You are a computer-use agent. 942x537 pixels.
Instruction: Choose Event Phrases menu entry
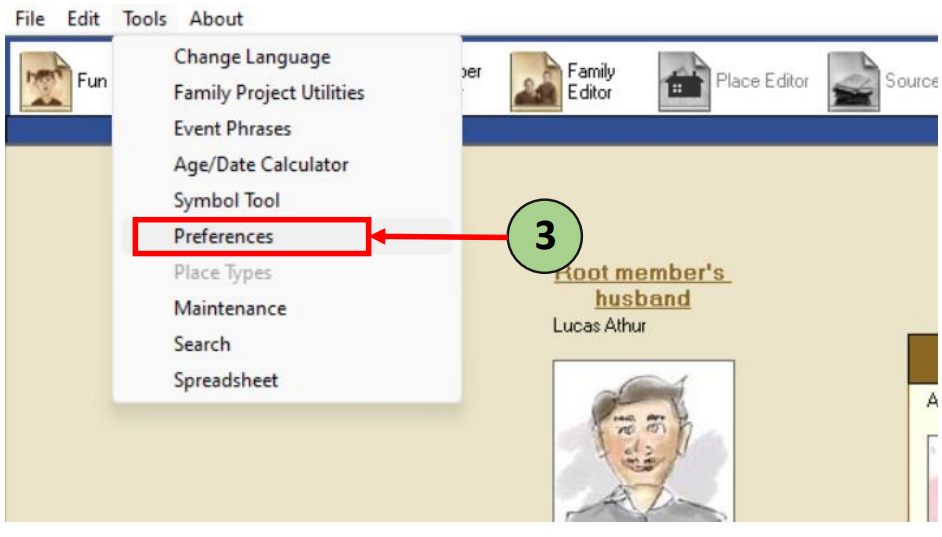click(x=232, y=129)
